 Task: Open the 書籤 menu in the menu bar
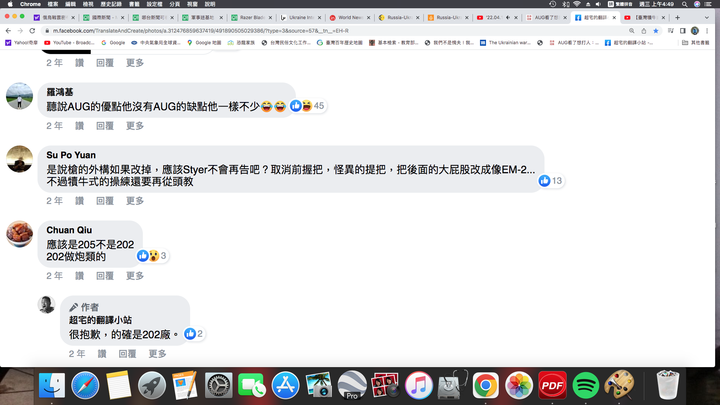pos(134,4)
